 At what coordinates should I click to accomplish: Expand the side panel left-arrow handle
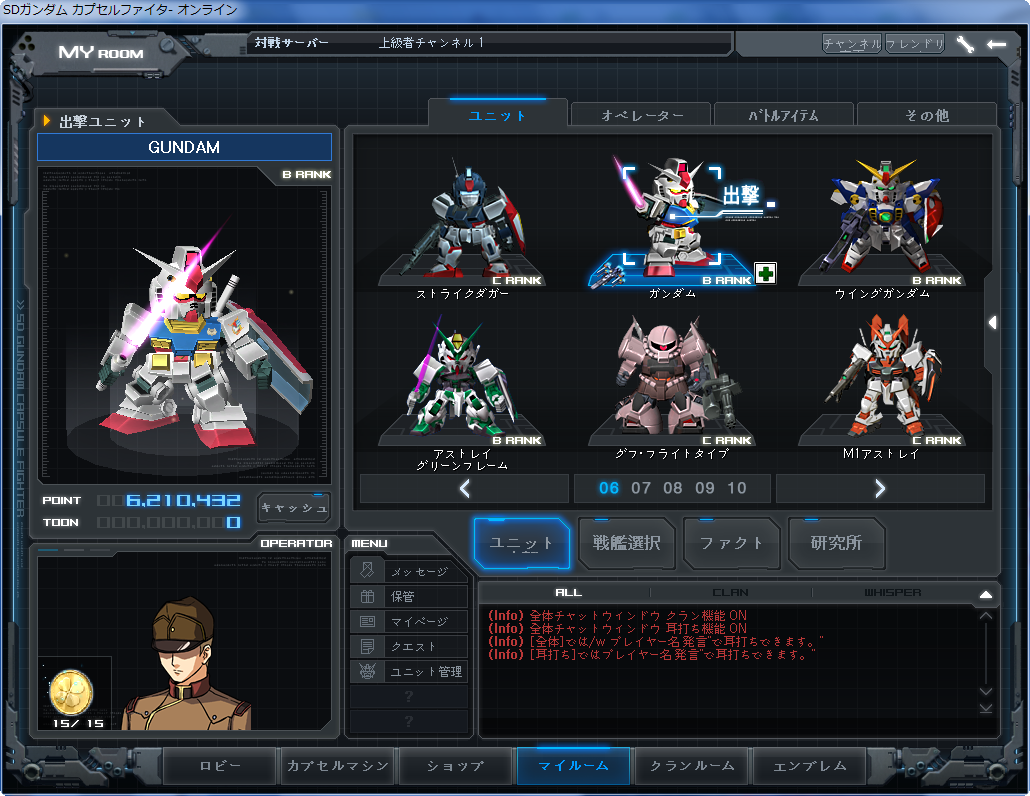tap(992, 322)
